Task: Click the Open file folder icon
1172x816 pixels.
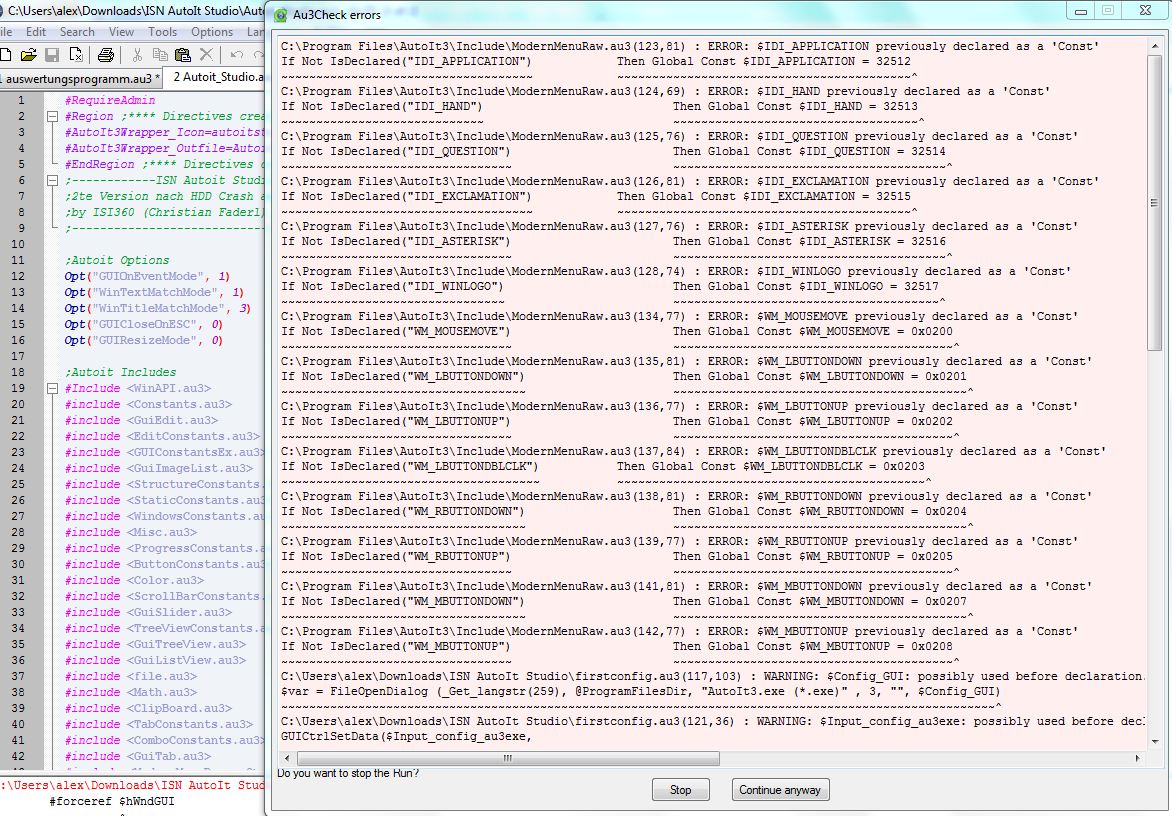Action: click(30, 55)
